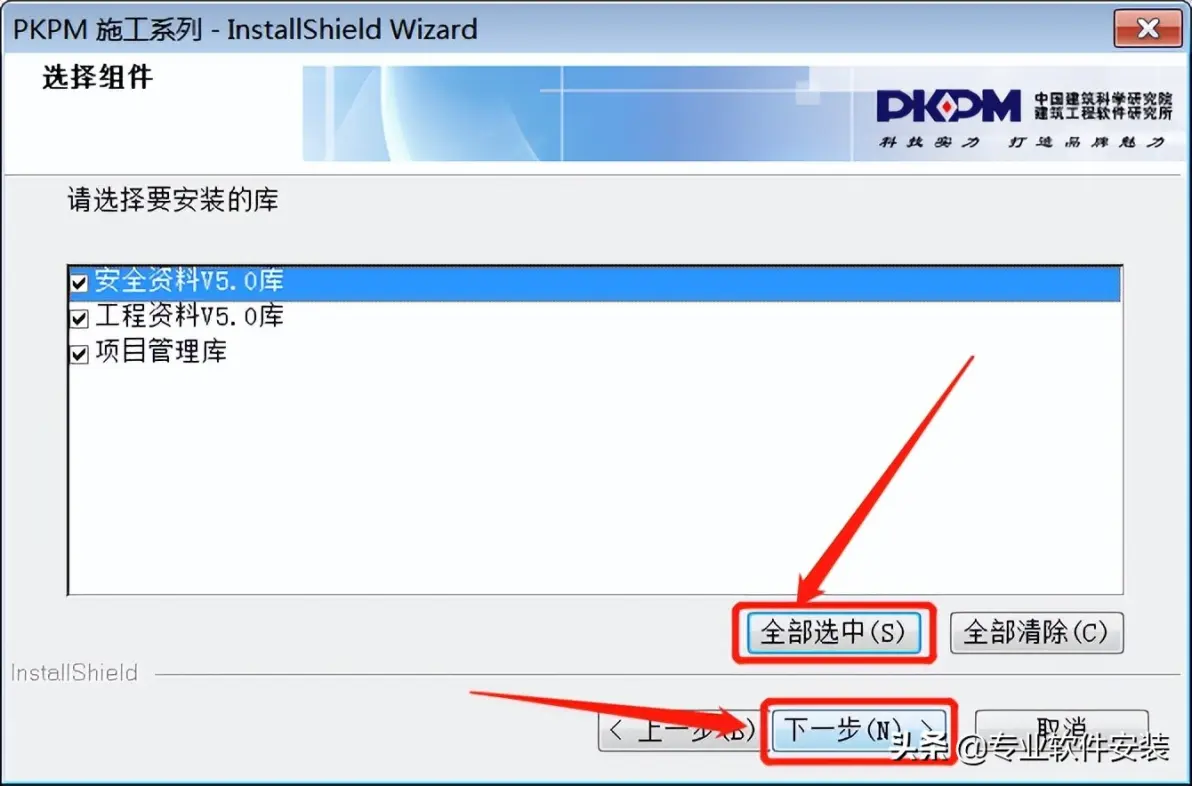The image size is (1192, 786).
Task: Cancel the installation with 取消
Action: coord(1061,731)
